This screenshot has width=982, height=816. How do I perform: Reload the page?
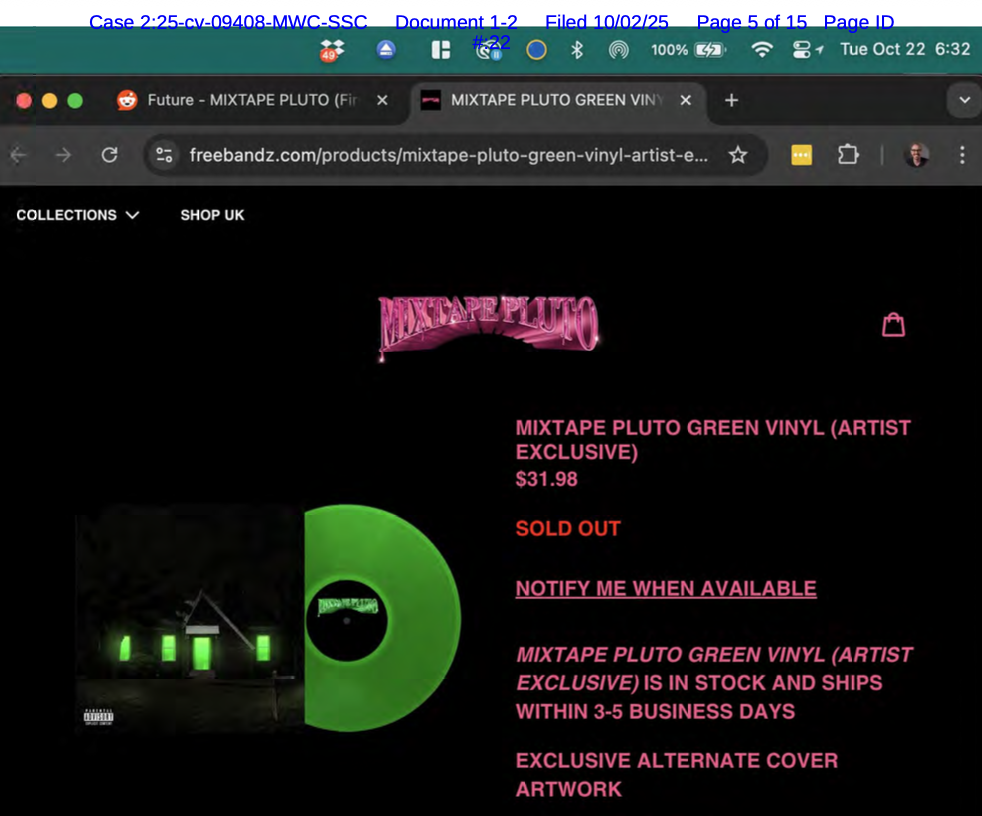pos(110,155)
